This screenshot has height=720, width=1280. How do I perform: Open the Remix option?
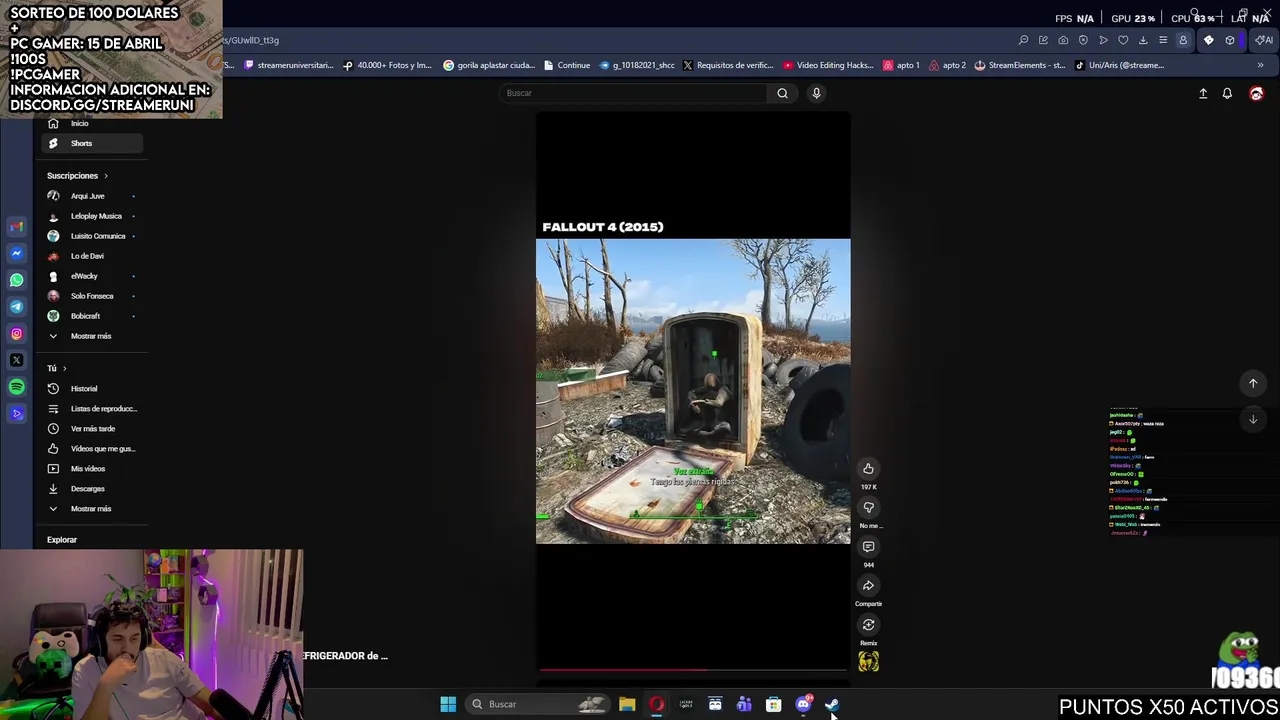(868, 625)
